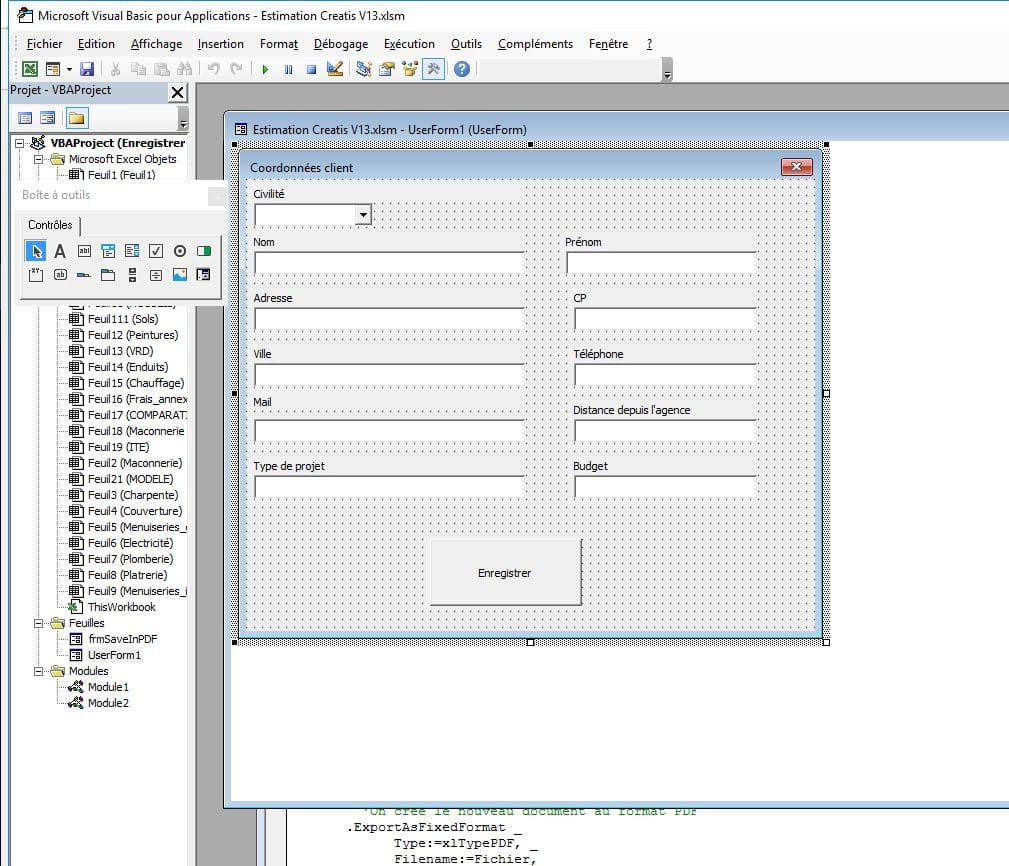Screen dimensions: 1009x866
Task: Pick the CheckBox control from the toolbox
Action: click(156, 251)
